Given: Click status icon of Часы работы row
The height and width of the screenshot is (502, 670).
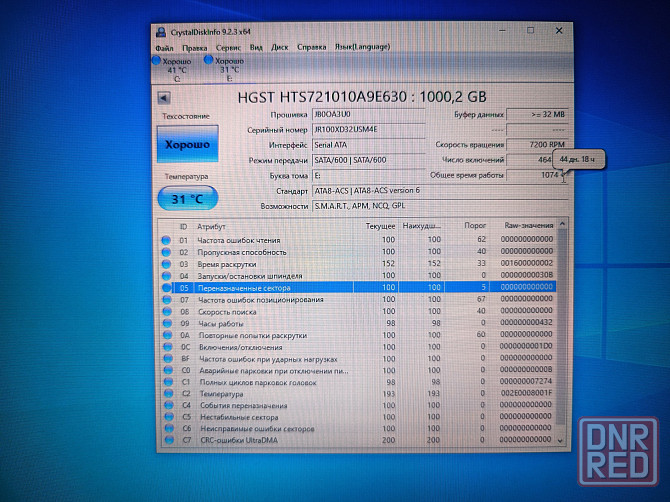Looking at the screenshot, I should point(167,324).
